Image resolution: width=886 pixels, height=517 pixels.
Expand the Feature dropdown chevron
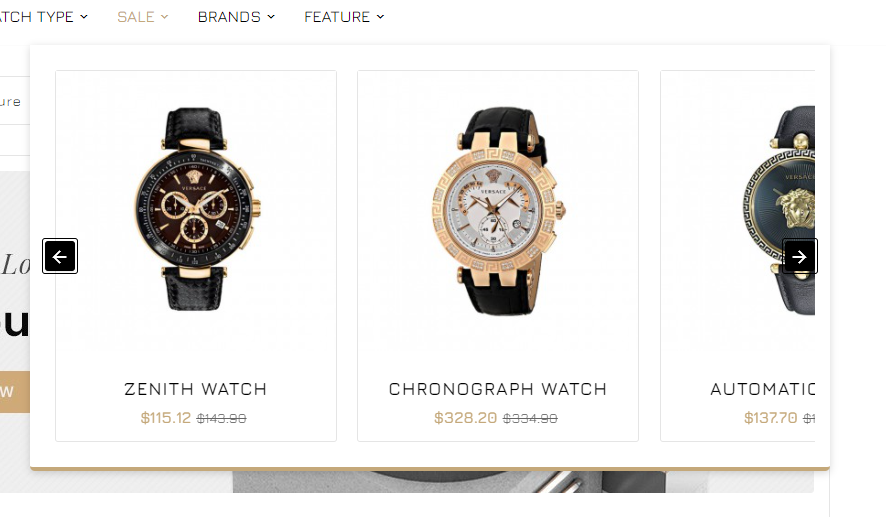[381, 17]
